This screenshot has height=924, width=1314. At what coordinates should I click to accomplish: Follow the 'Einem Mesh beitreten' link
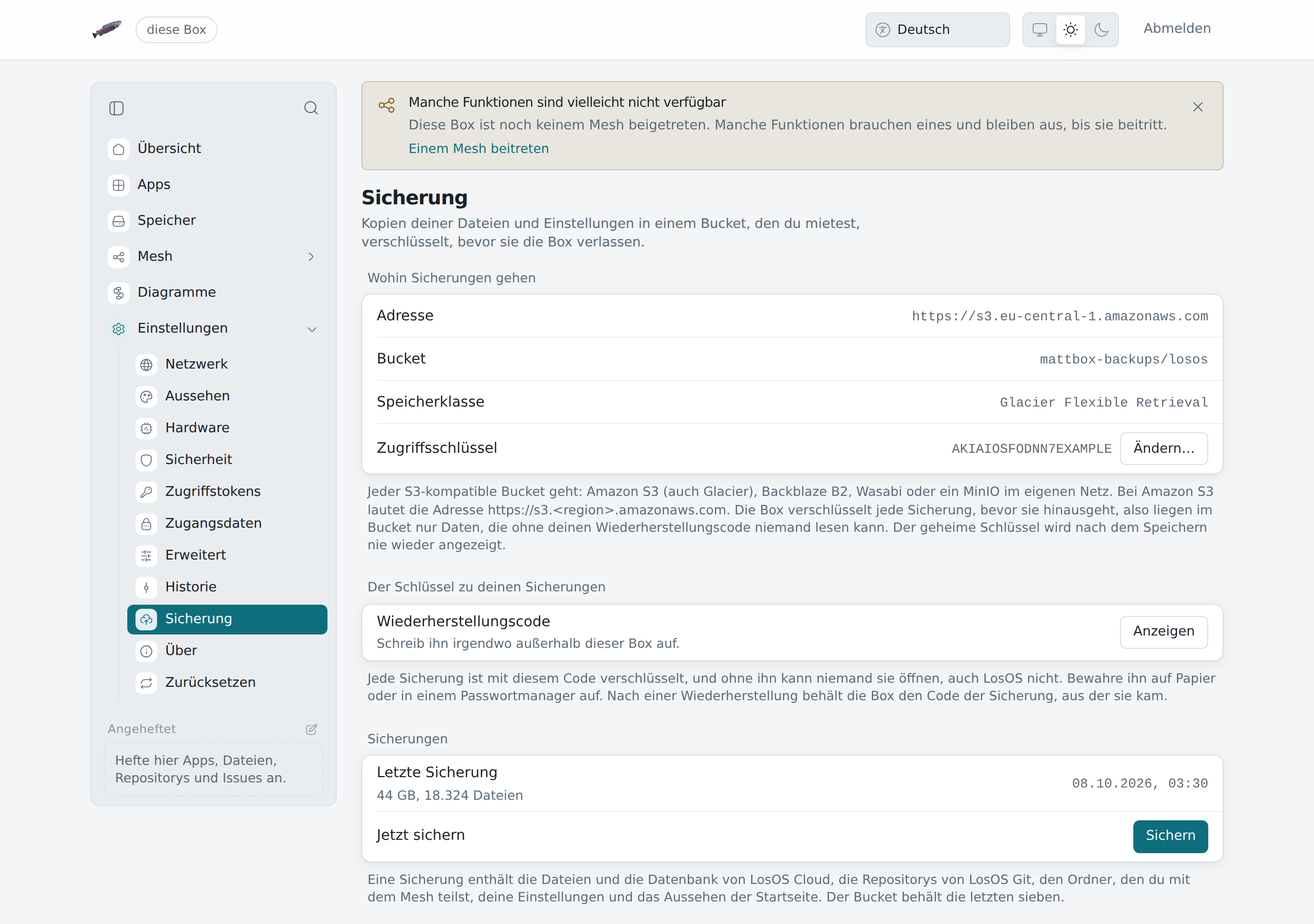pos(478,149)
